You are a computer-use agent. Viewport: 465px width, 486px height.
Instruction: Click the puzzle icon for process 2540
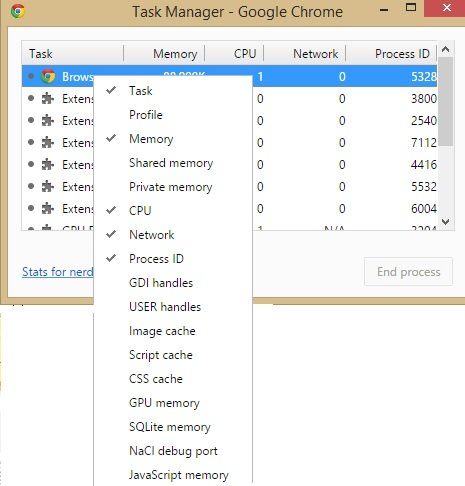pos(48,120)
